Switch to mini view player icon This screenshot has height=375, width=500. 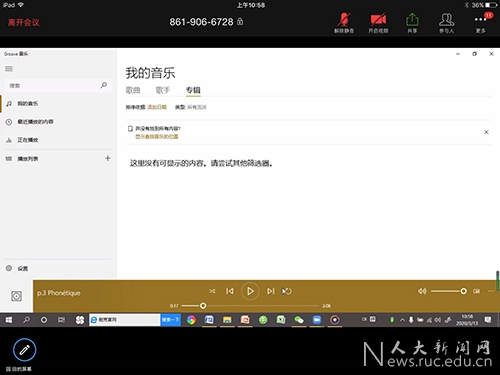point(477,291)
